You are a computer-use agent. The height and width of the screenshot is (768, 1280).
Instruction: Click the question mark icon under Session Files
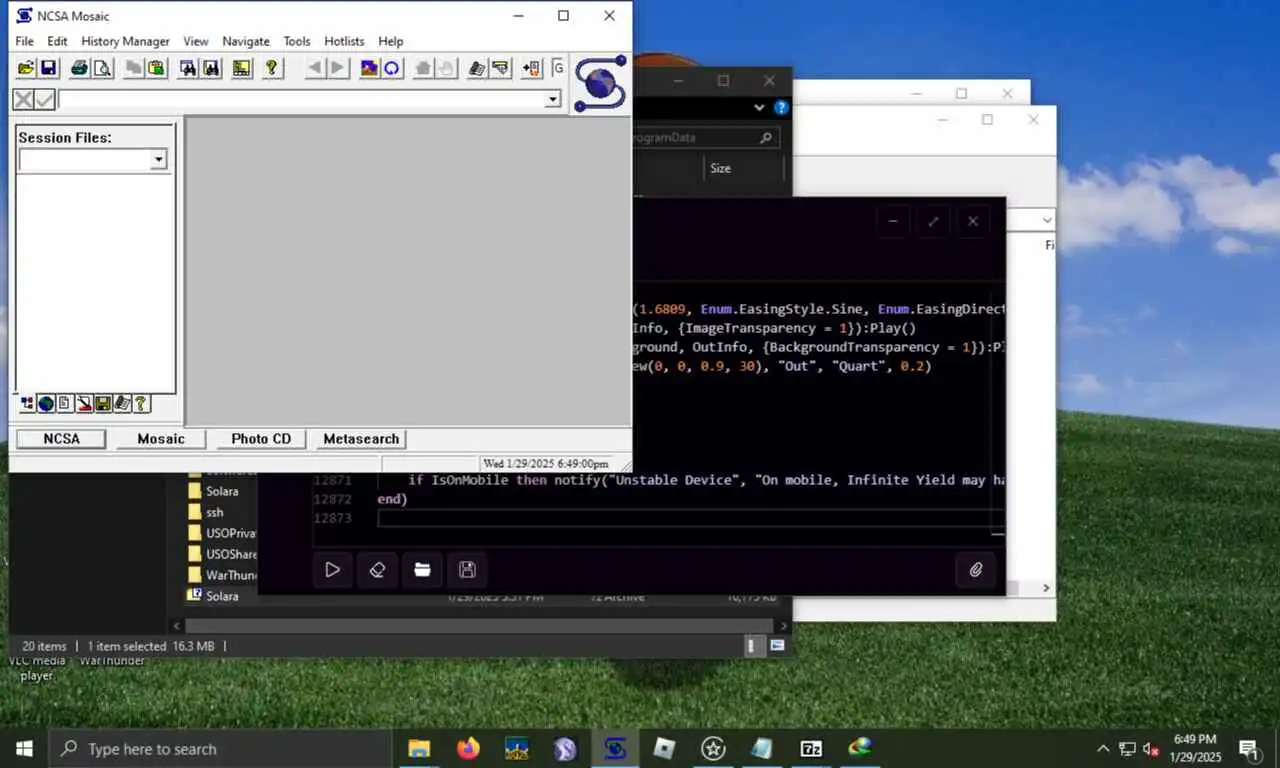(x=141, y=404)
